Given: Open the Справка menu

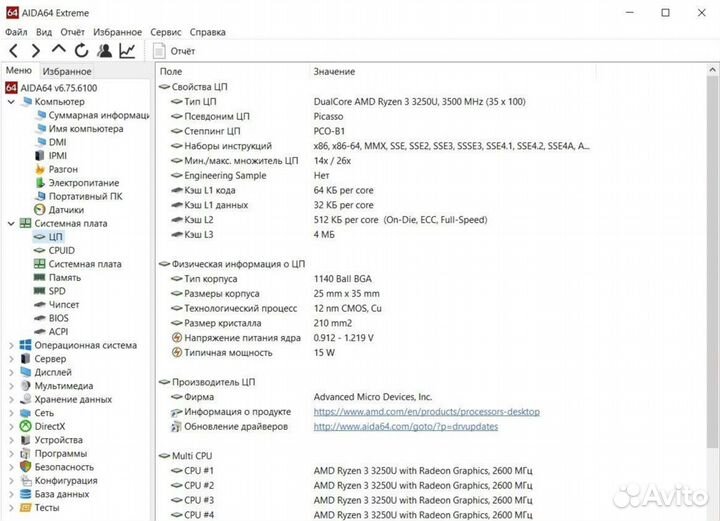Looking at the screenshot, I should (x=208, y=32).
